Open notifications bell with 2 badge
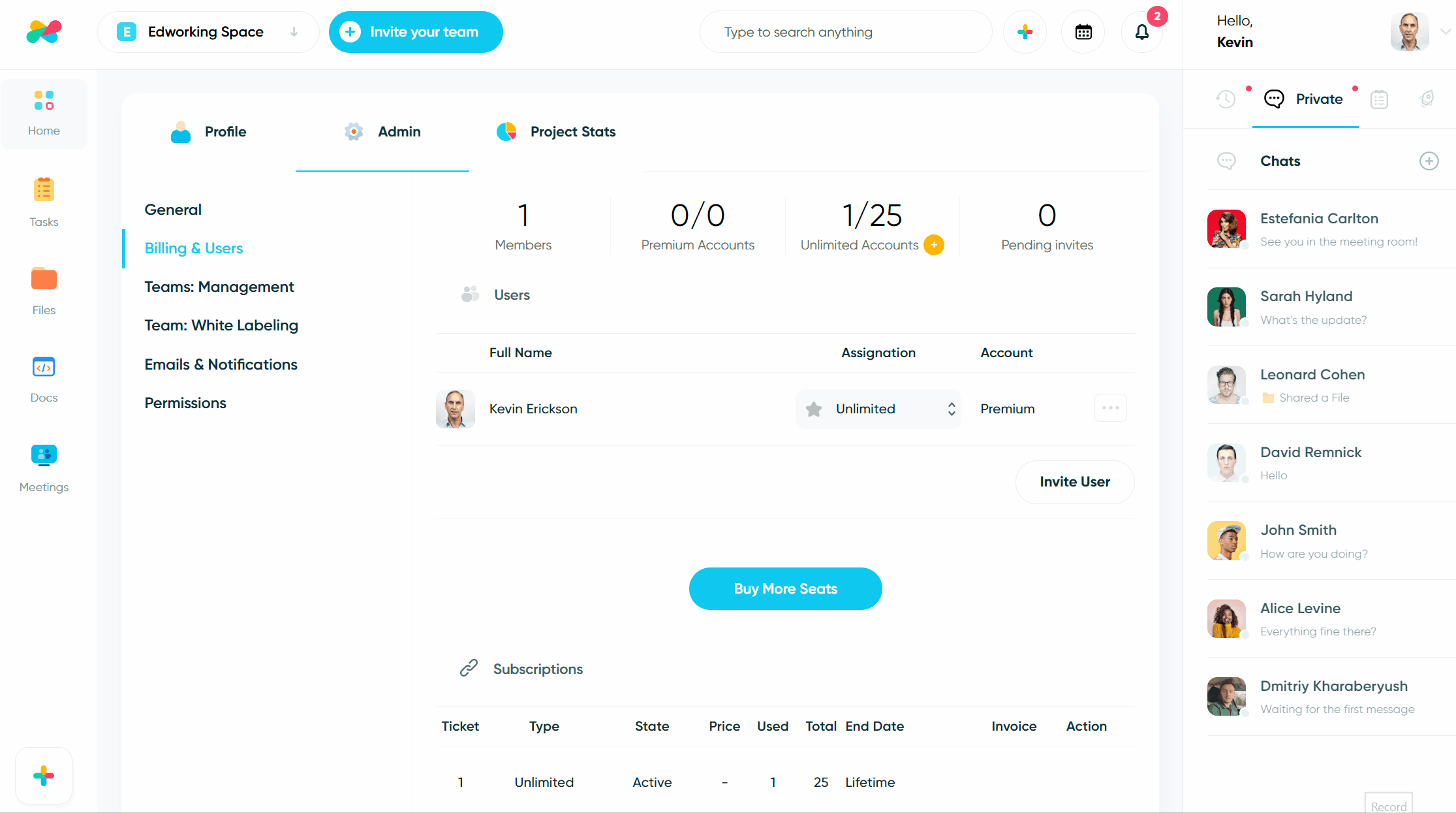 click(1142, 32)
